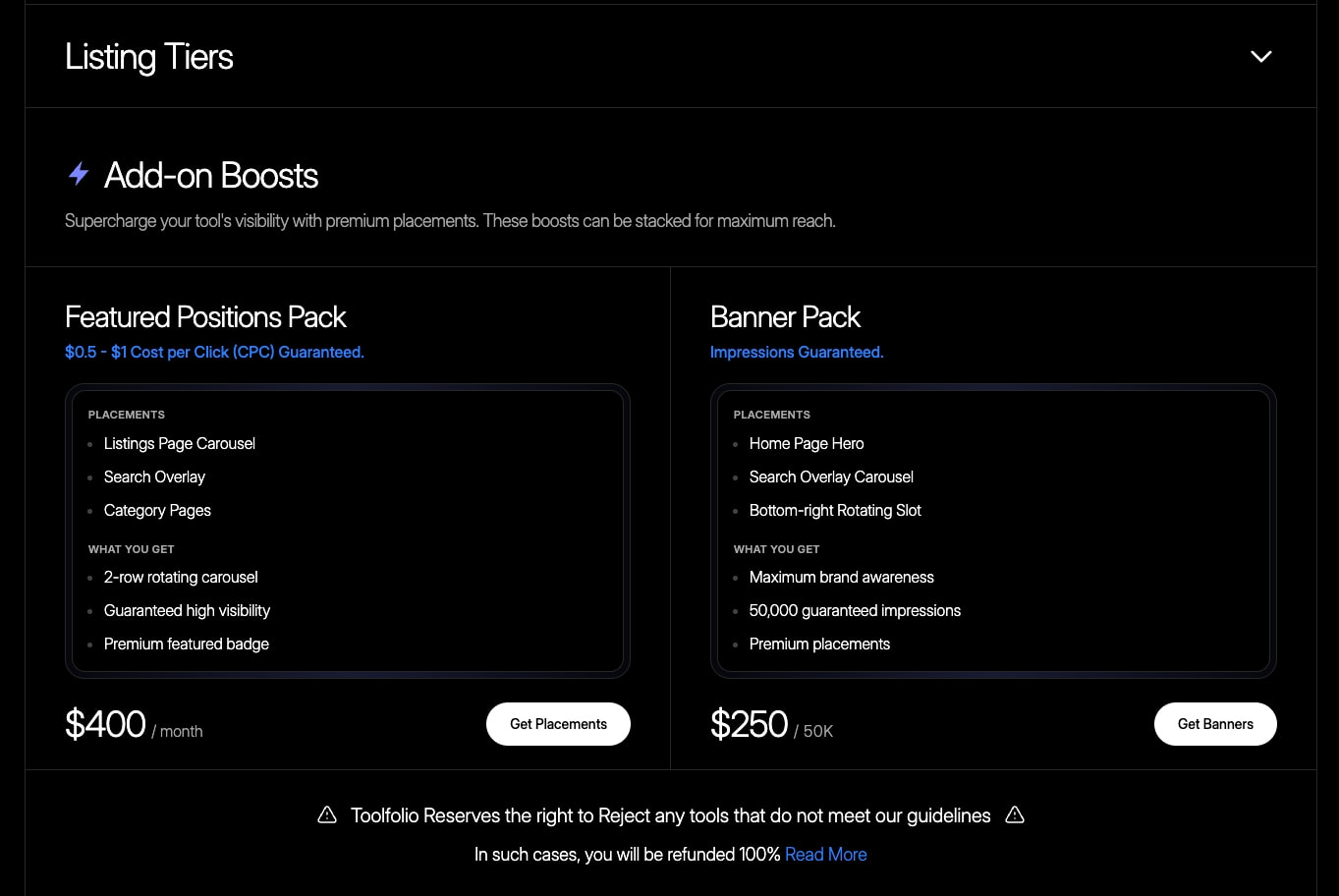The height and width of the screenshot is (896, 1339).
Task: Click the Add-on Boosts heading
Action: [211, 176]
